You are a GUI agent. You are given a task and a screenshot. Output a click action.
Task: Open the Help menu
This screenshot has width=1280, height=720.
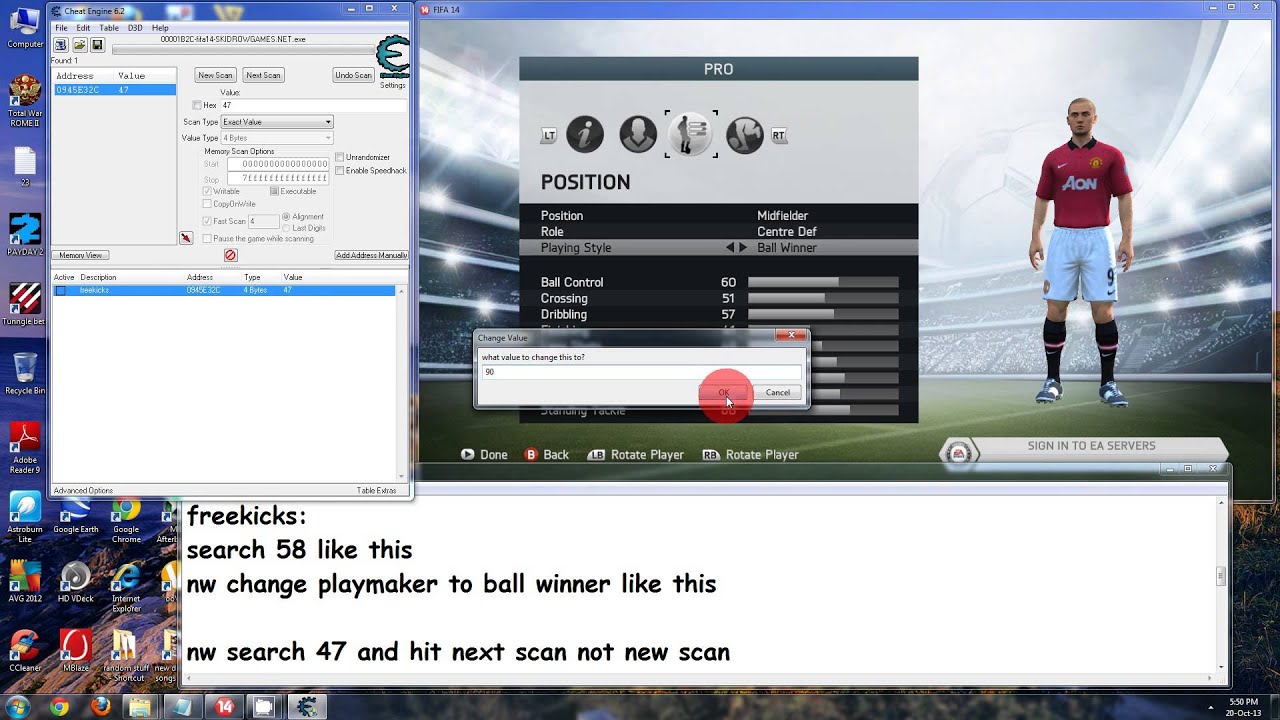[x=160, y=28]
